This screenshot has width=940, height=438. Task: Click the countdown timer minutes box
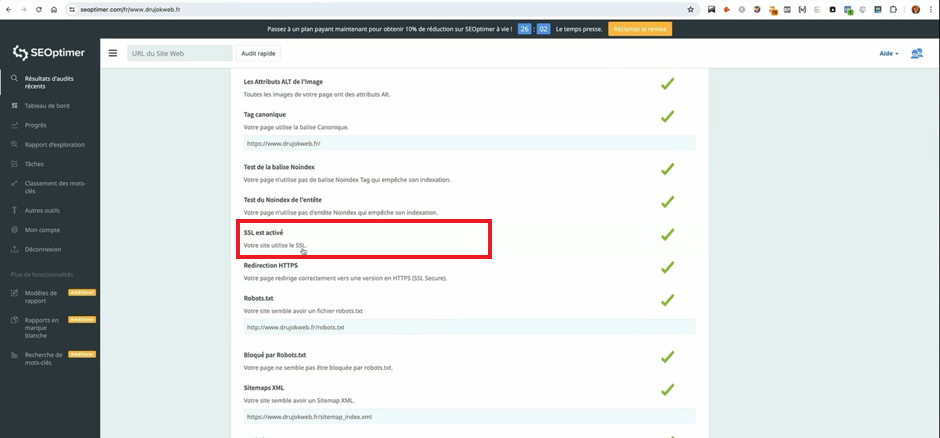(524, 29)
